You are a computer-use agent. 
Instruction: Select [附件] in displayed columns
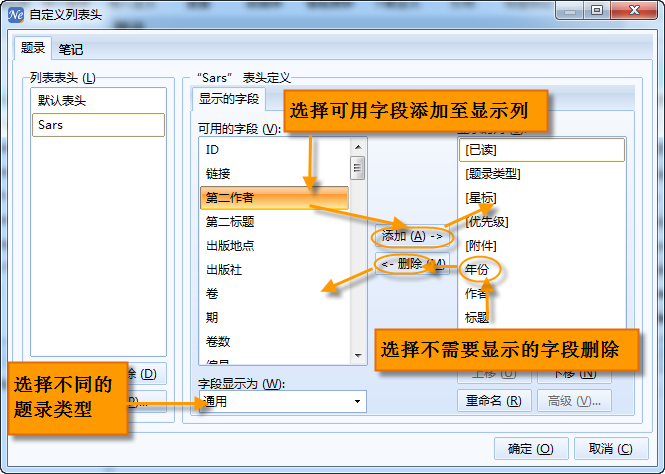click(542, 245)
